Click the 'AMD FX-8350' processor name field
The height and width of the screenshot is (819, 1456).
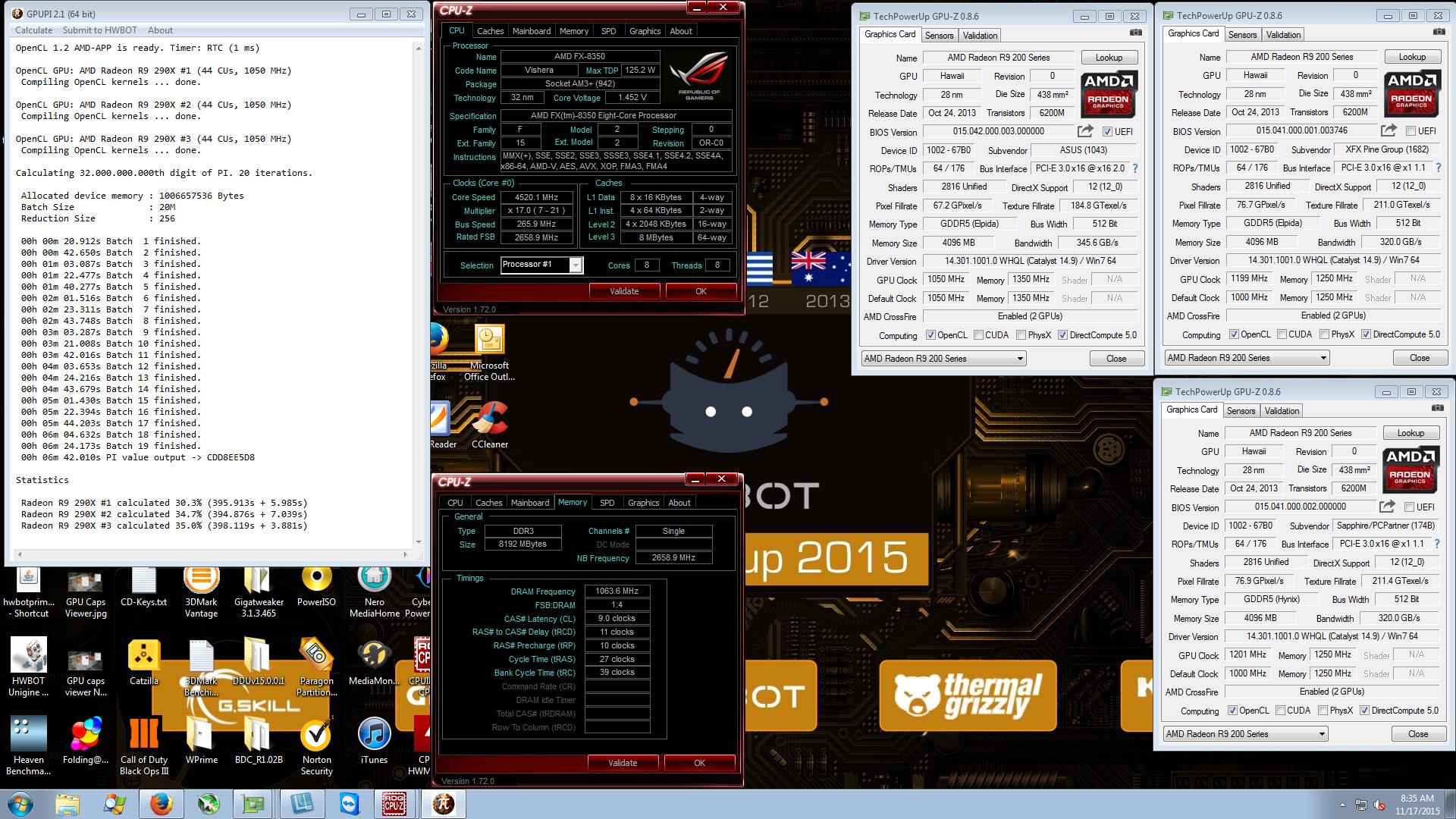tap(579, 56)
